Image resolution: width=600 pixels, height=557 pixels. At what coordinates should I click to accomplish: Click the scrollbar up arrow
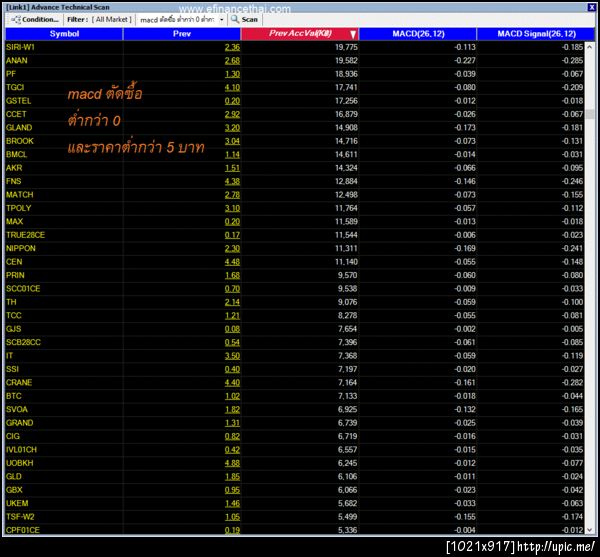pyautogui.click(x=590, y=47)
